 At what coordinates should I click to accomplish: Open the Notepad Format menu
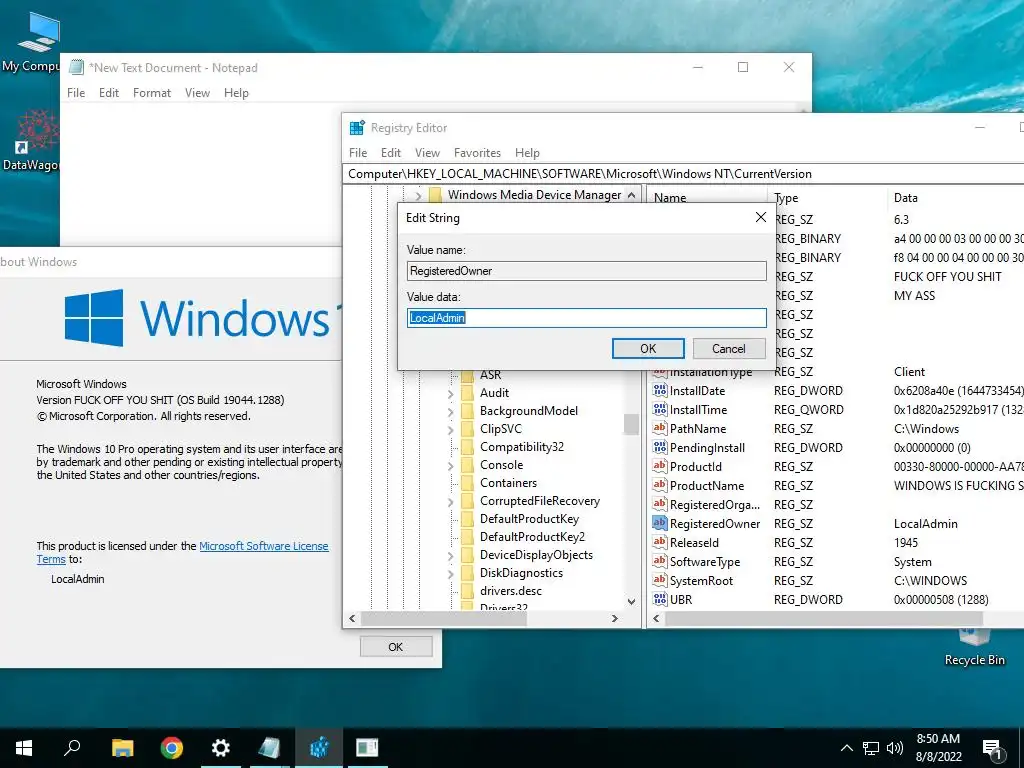point(152,93)
